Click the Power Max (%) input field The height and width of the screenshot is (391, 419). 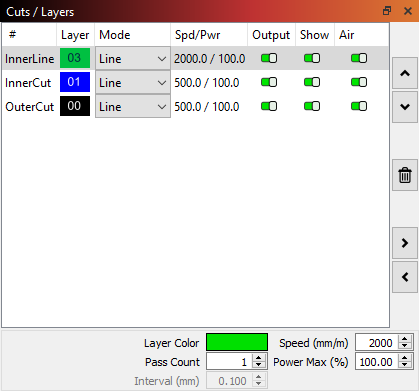377,362
